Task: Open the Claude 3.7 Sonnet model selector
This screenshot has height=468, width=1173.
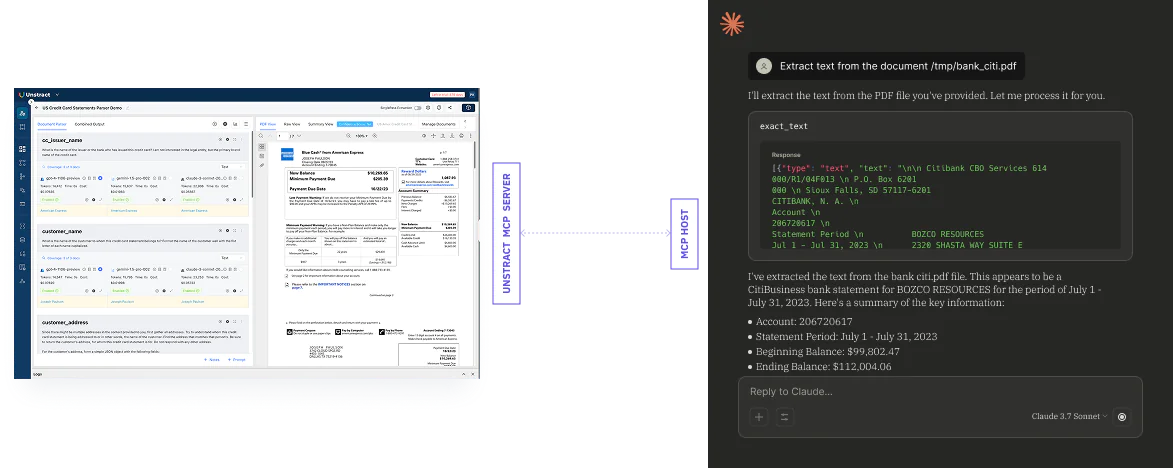Action: pyautogui.click(x=1069, y=416)
